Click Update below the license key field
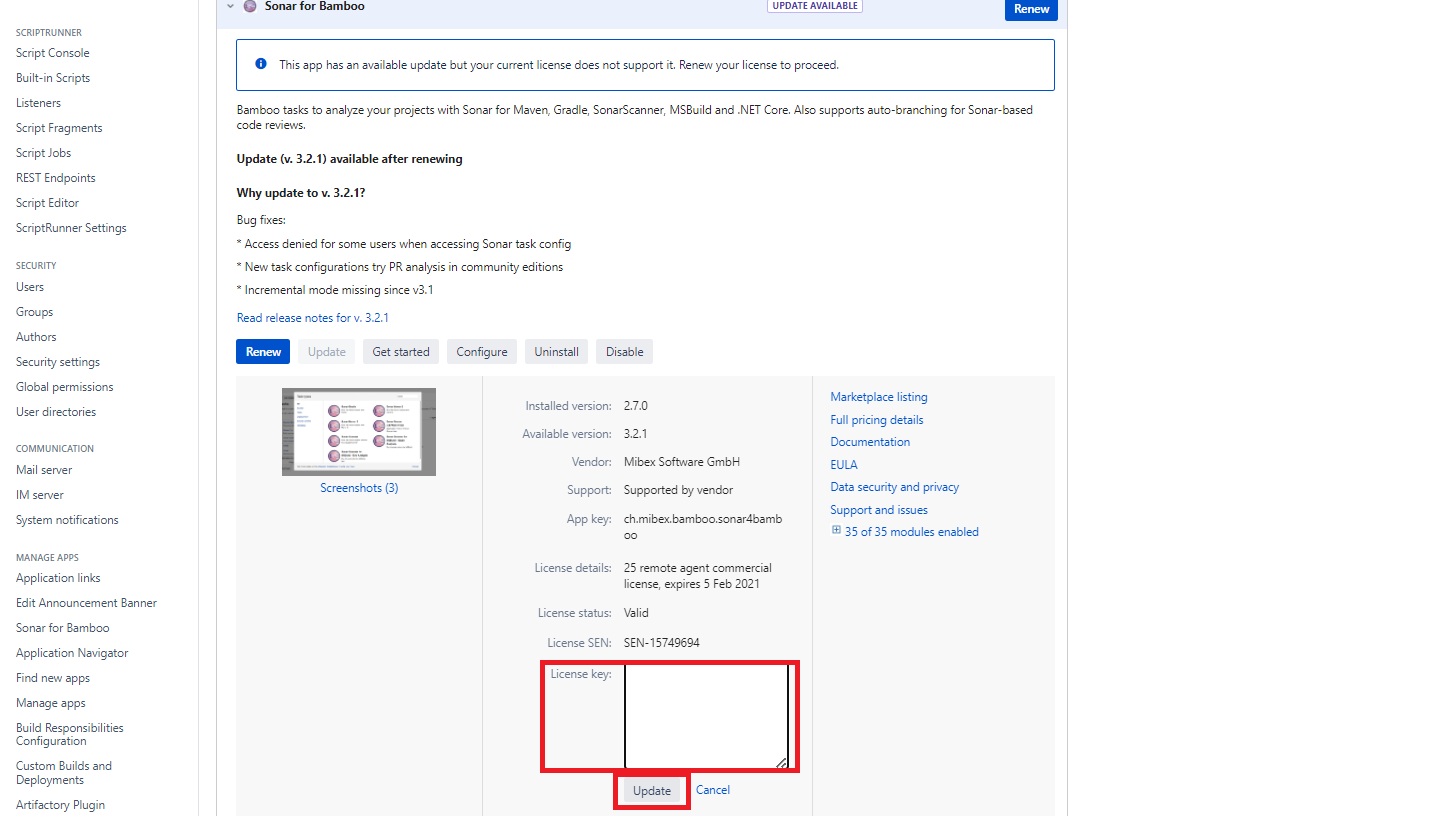Viewport: 1444px width, 816px height. (x=652, y=791)
